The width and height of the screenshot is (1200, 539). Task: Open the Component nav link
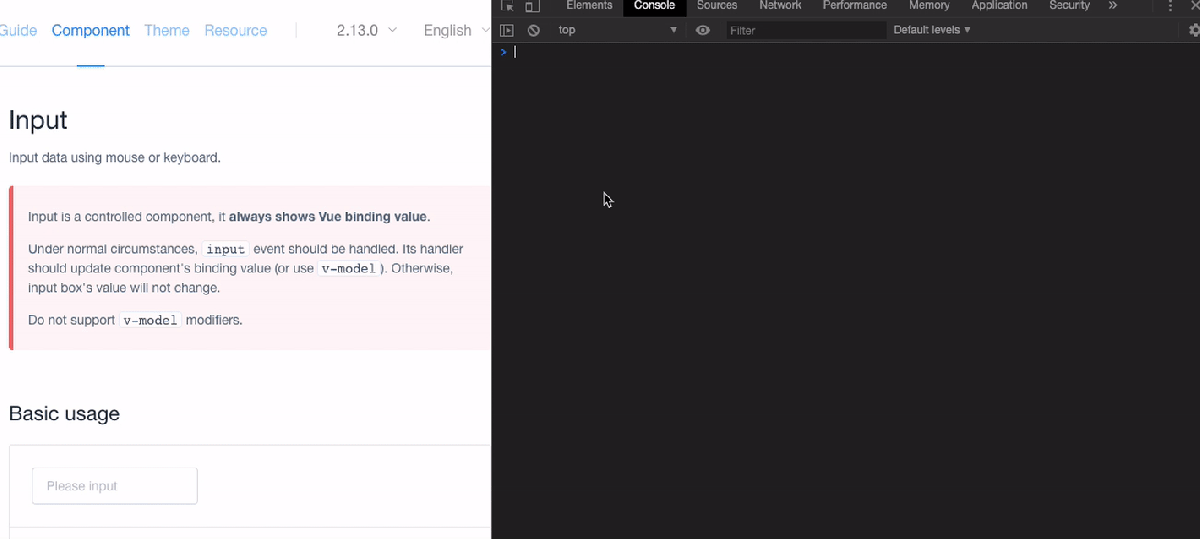pyautogui.click(x=91, y=30)
